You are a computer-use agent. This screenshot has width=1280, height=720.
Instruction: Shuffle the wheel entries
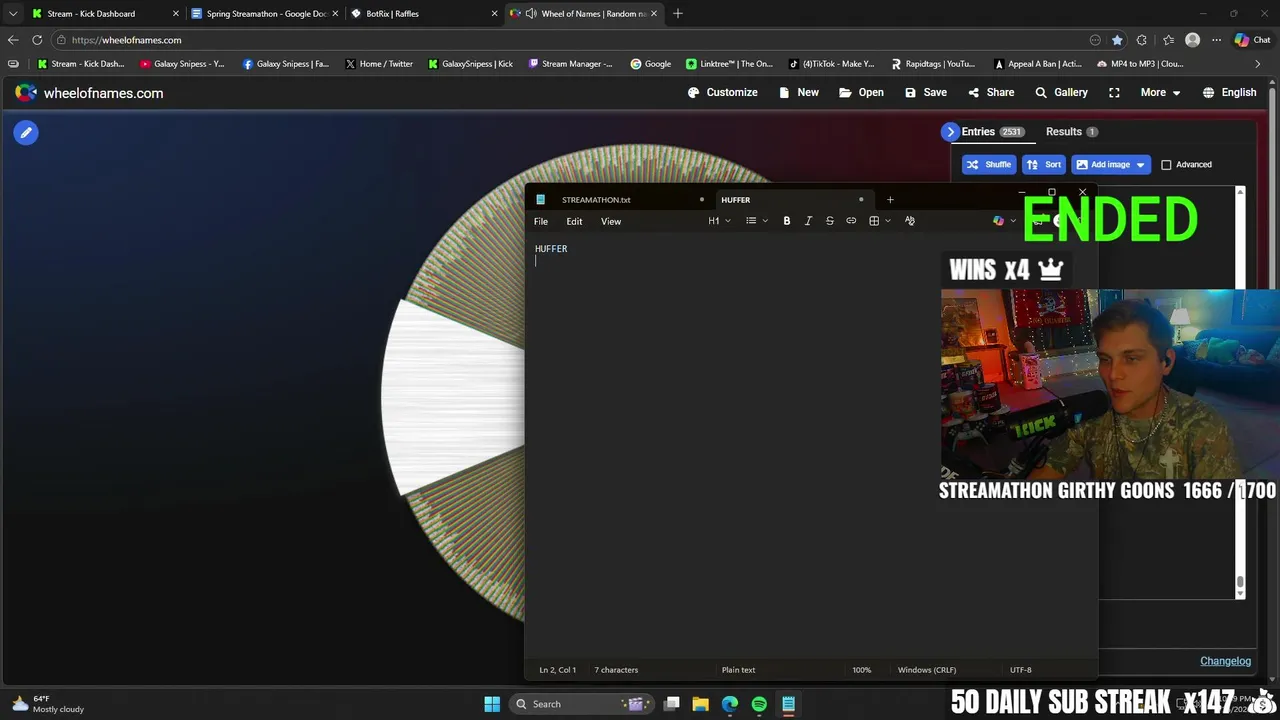pos(989,164)
